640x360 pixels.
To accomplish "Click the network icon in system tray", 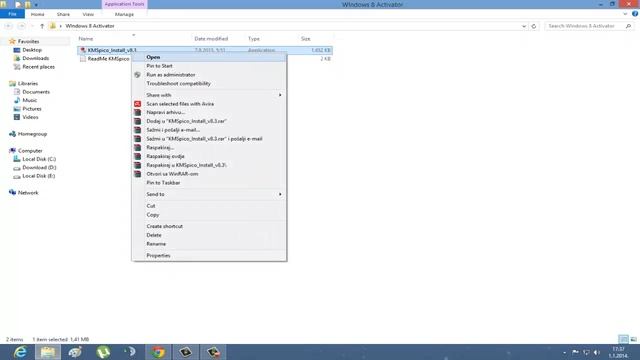I will tap(586, 352).
